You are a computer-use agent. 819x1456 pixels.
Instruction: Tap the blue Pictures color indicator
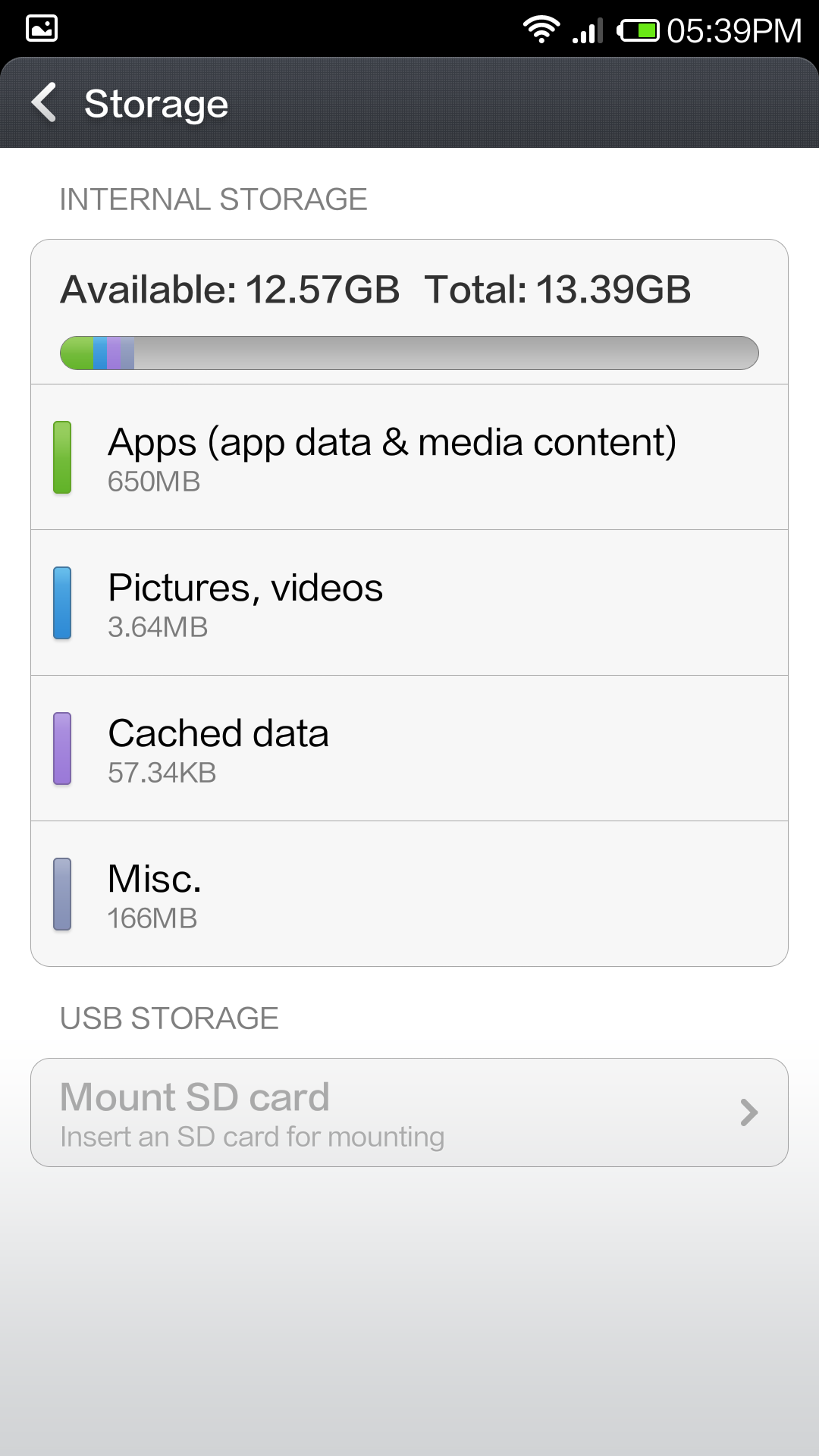tap(62, 603)
